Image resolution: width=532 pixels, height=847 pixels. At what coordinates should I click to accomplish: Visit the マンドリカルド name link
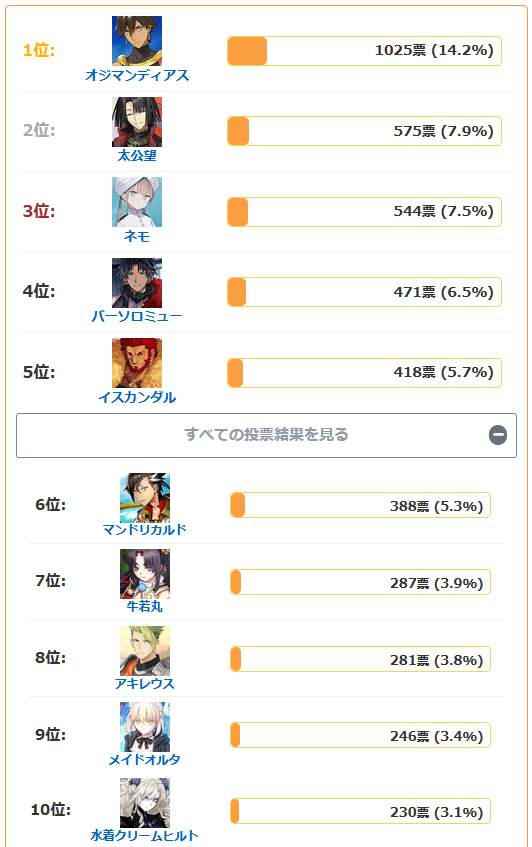pyautogui.click(x=145, y=529)
